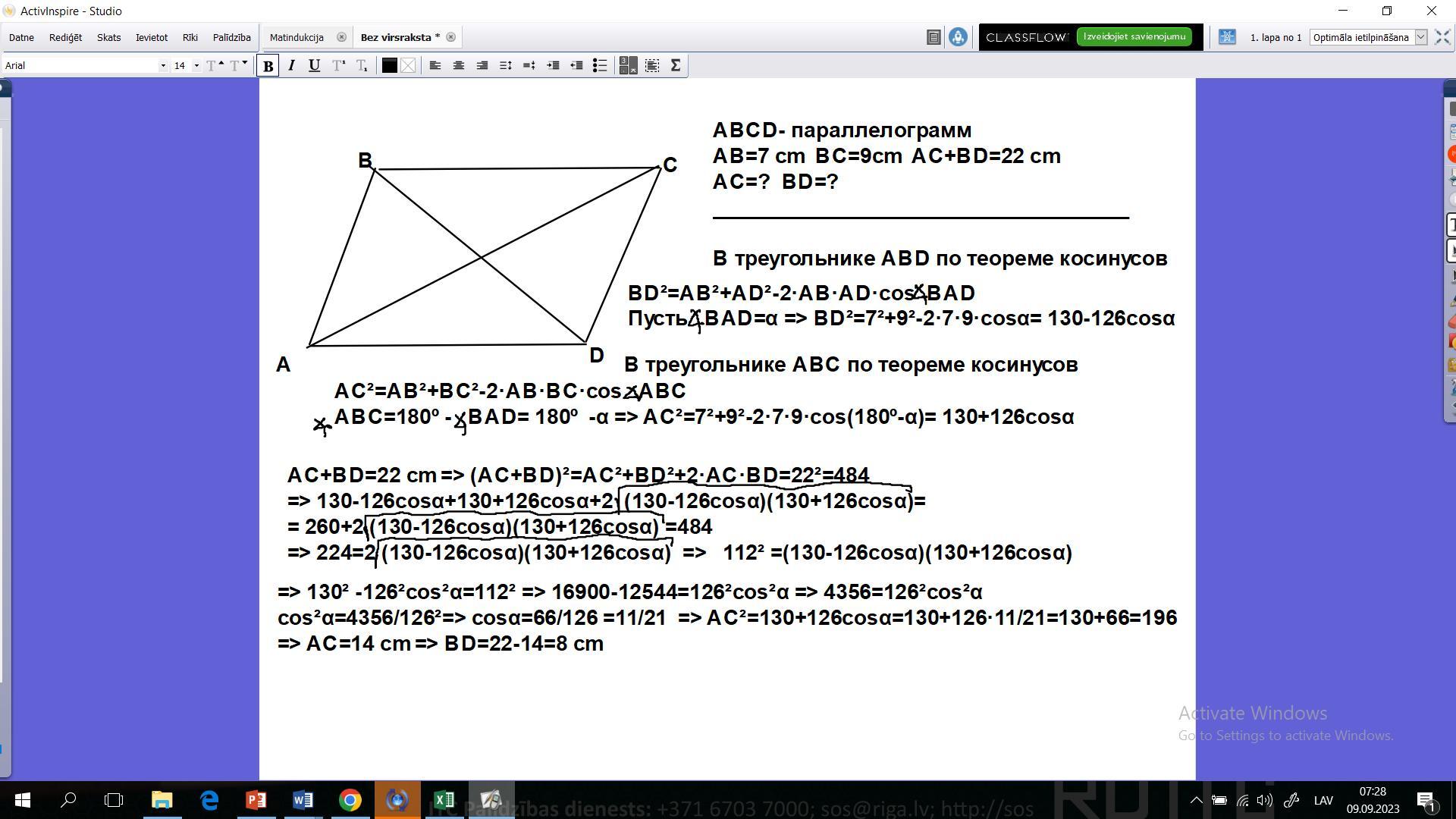Toggle italic text formatting
1456x819 pixels.
291,66
